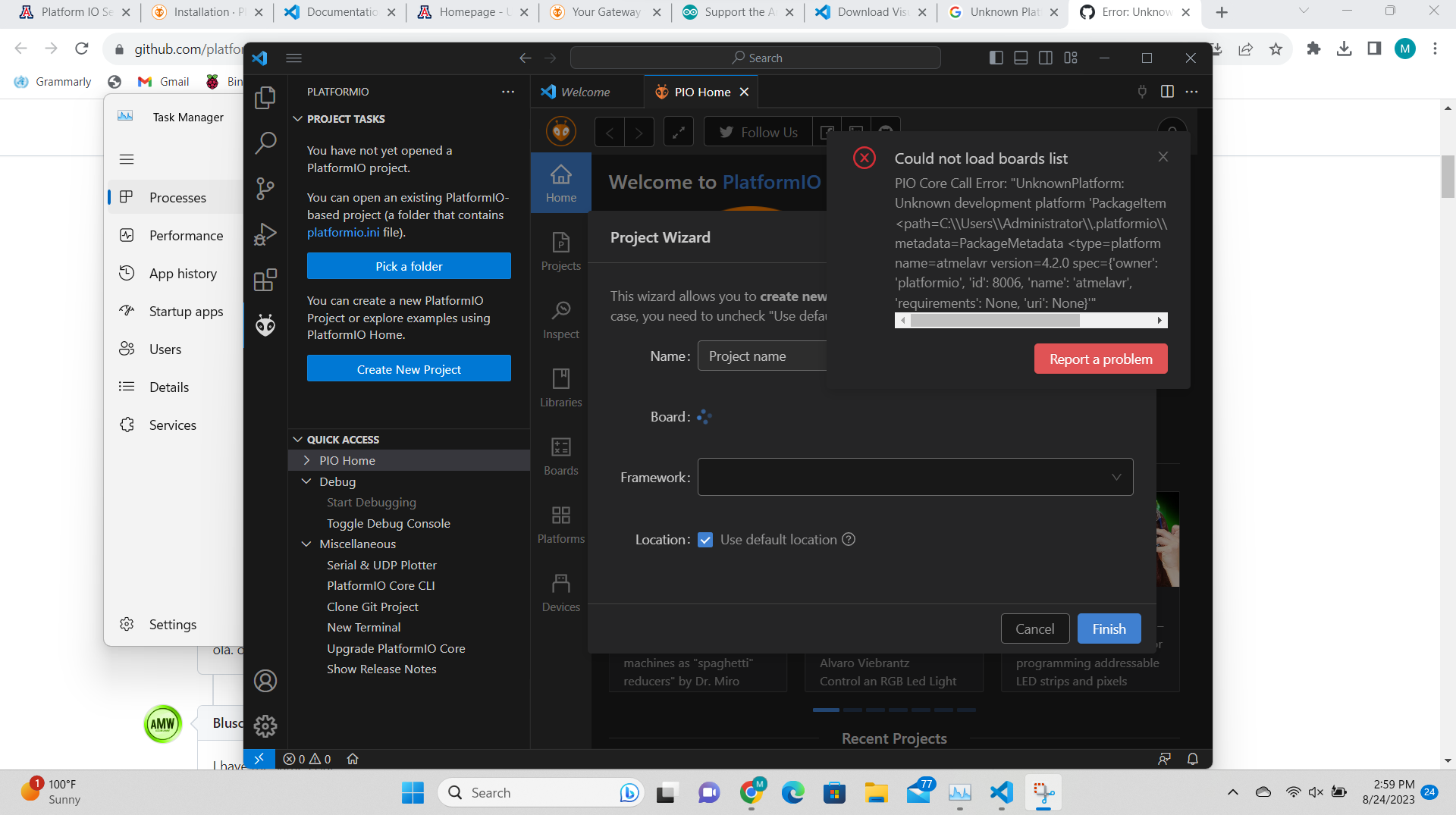Open the Devices section in PIO Home
The height and width of the screenshot is (815, 1456).
coord(561,592)
